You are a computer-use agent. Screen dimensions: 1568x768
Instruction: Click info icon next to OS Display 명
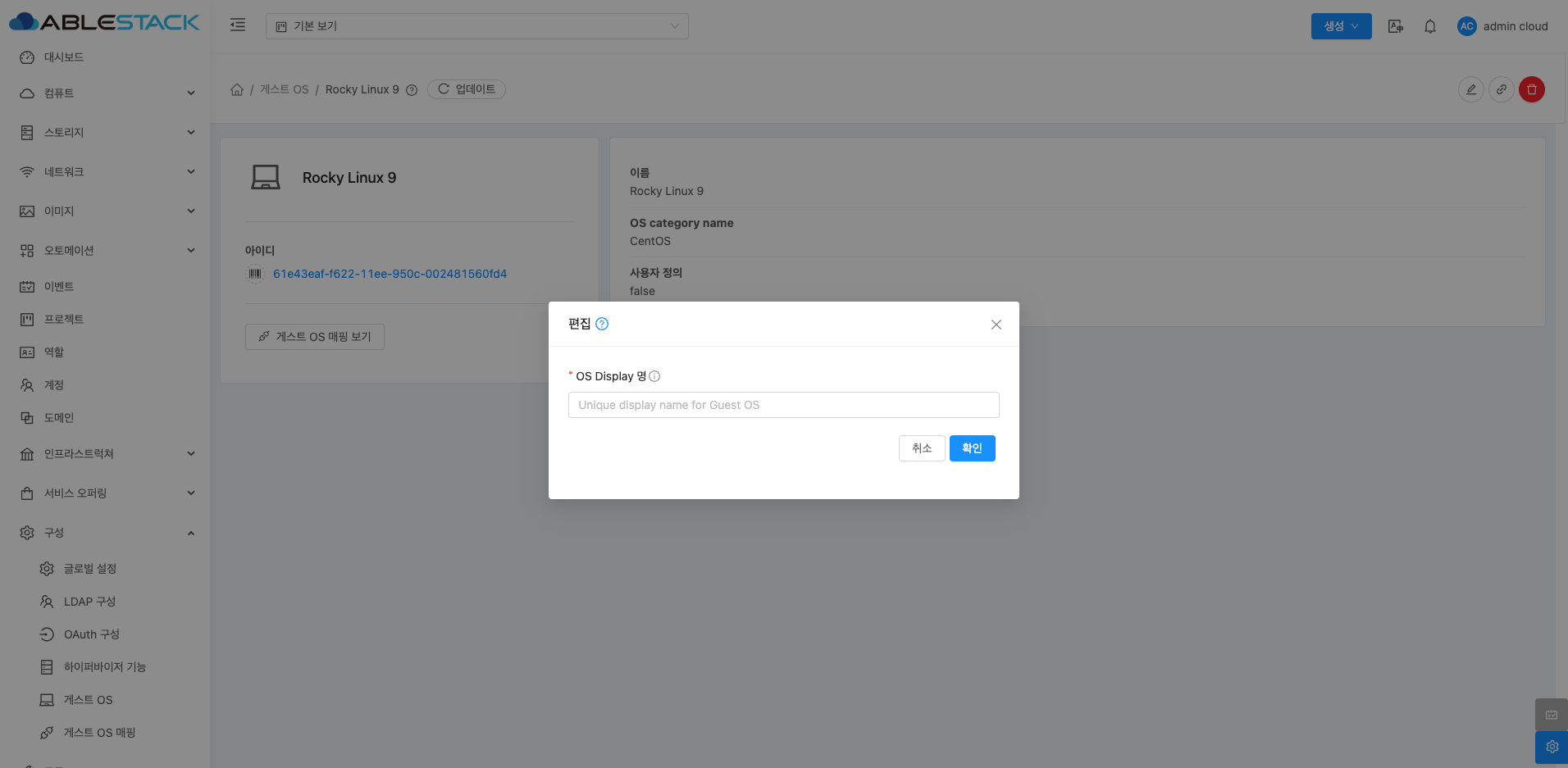654,376
